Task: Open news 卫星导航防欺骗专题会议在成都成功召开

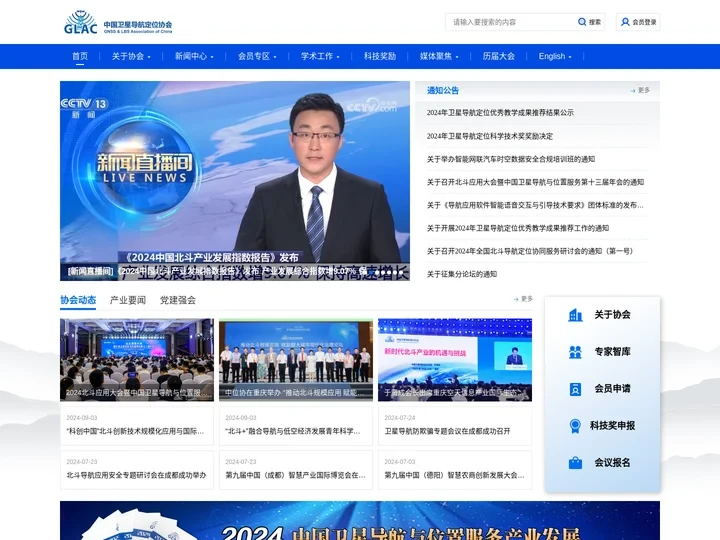Action: [x=447, y=431]
